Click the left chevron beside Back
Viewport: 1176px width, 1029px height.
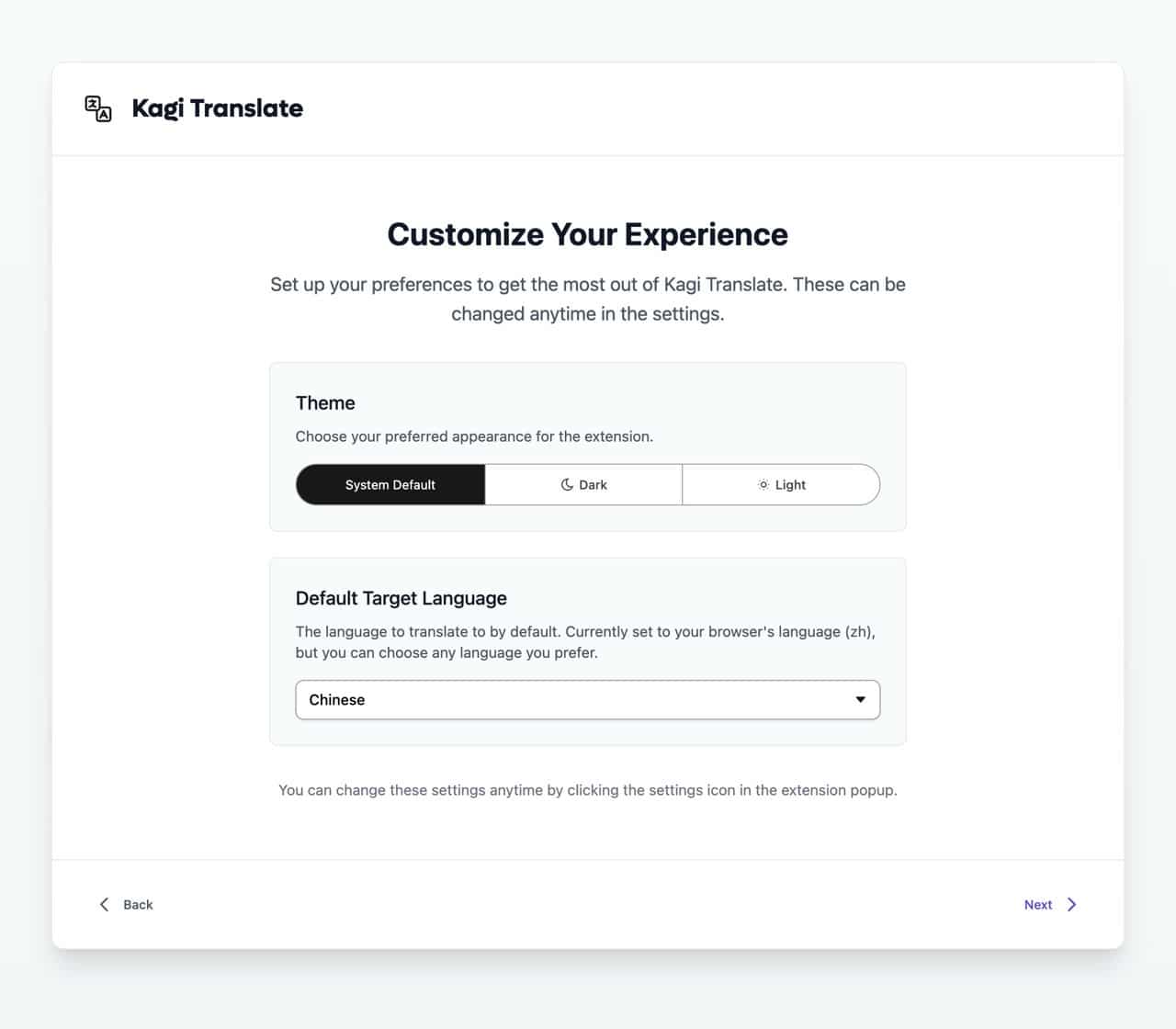pos(104,905)
